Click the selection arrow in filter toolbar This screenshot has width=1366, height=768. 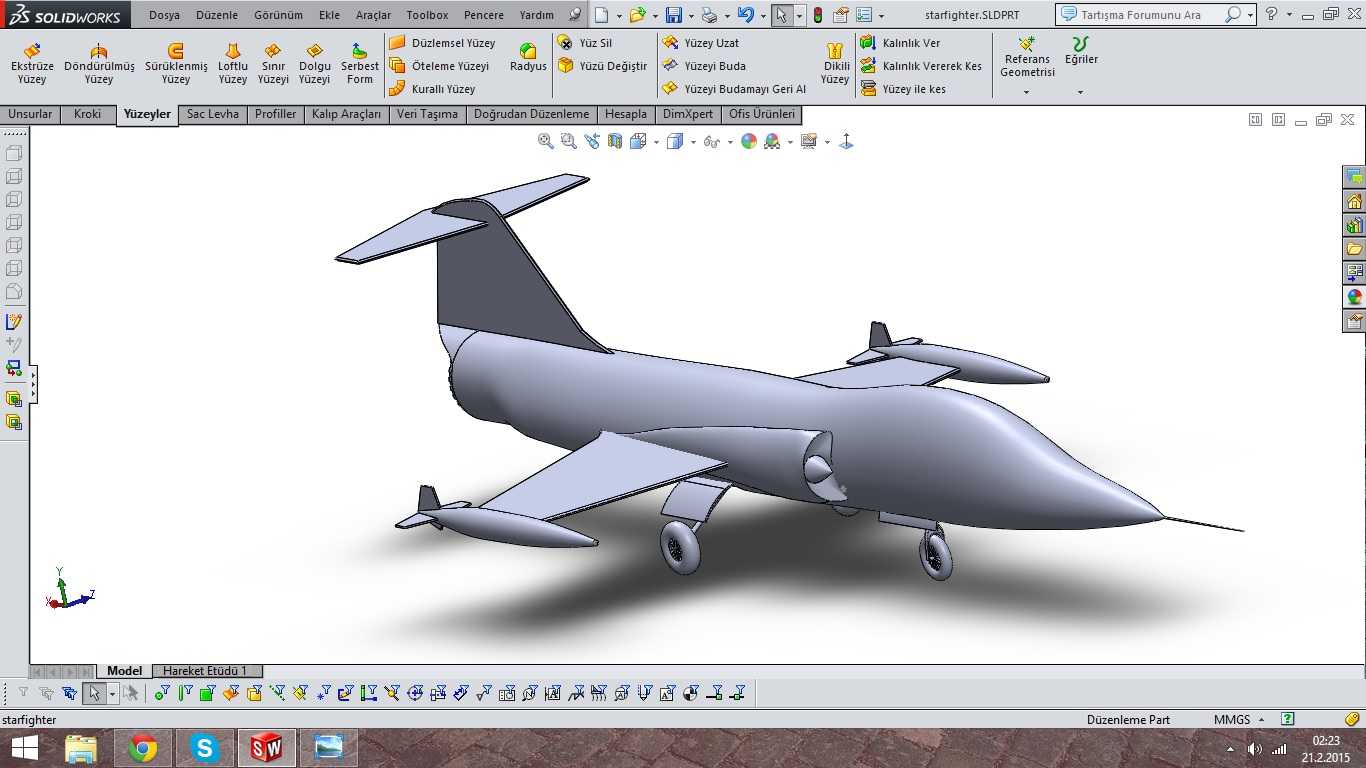[94, 692]
